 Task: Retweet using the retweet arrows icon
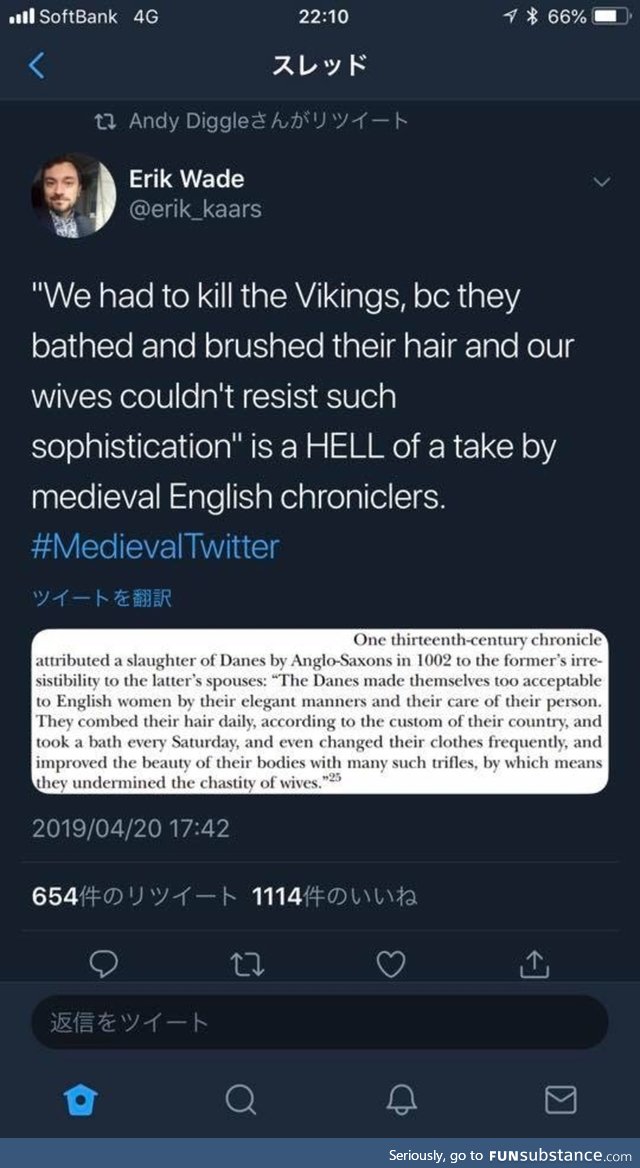[248, 963]
